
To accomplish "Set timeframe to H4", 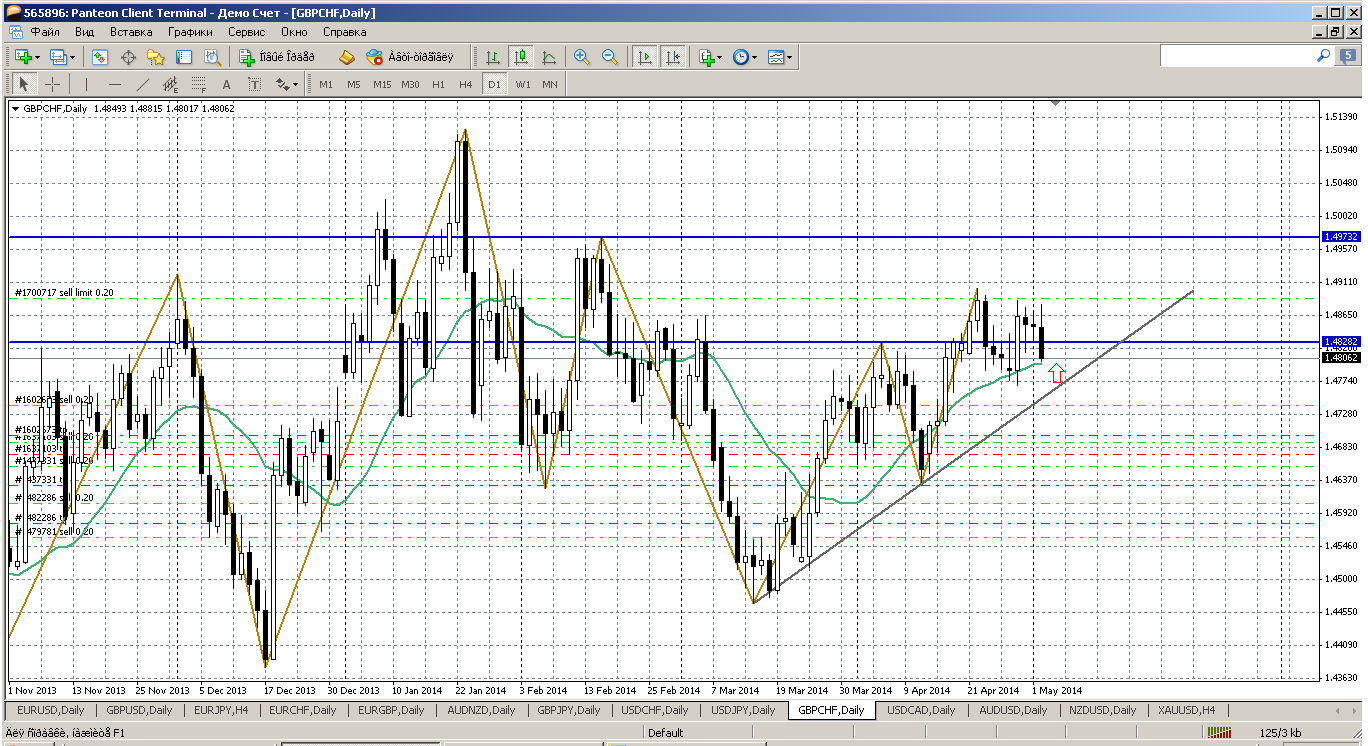I will [465, 85].
